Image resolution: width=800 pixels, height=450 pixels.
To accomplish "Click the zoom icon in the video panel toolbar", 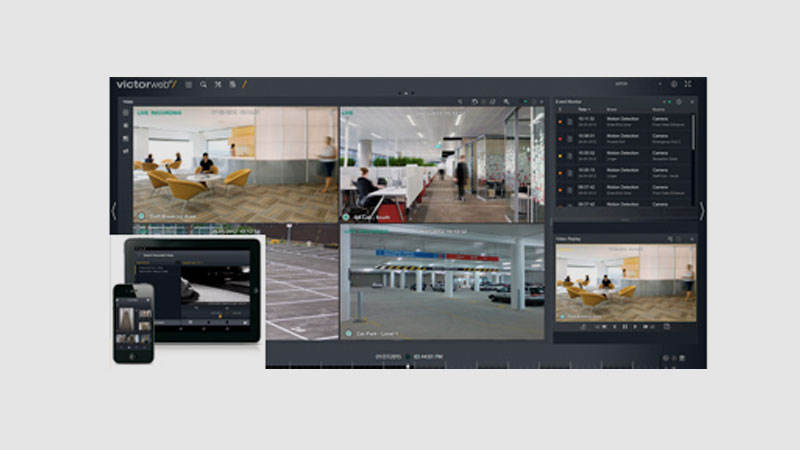I will [506, 101].
